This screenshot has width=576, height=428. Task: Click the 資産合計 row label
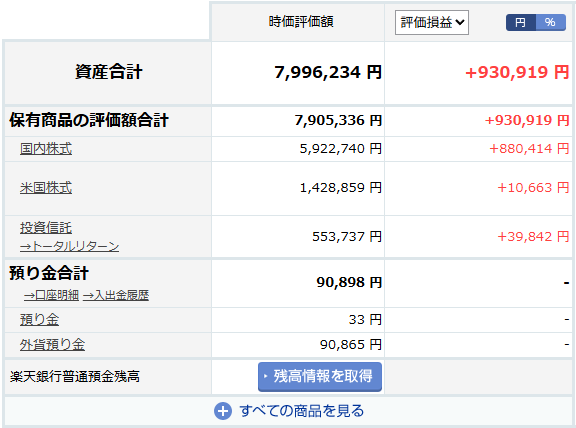point(109,72)
